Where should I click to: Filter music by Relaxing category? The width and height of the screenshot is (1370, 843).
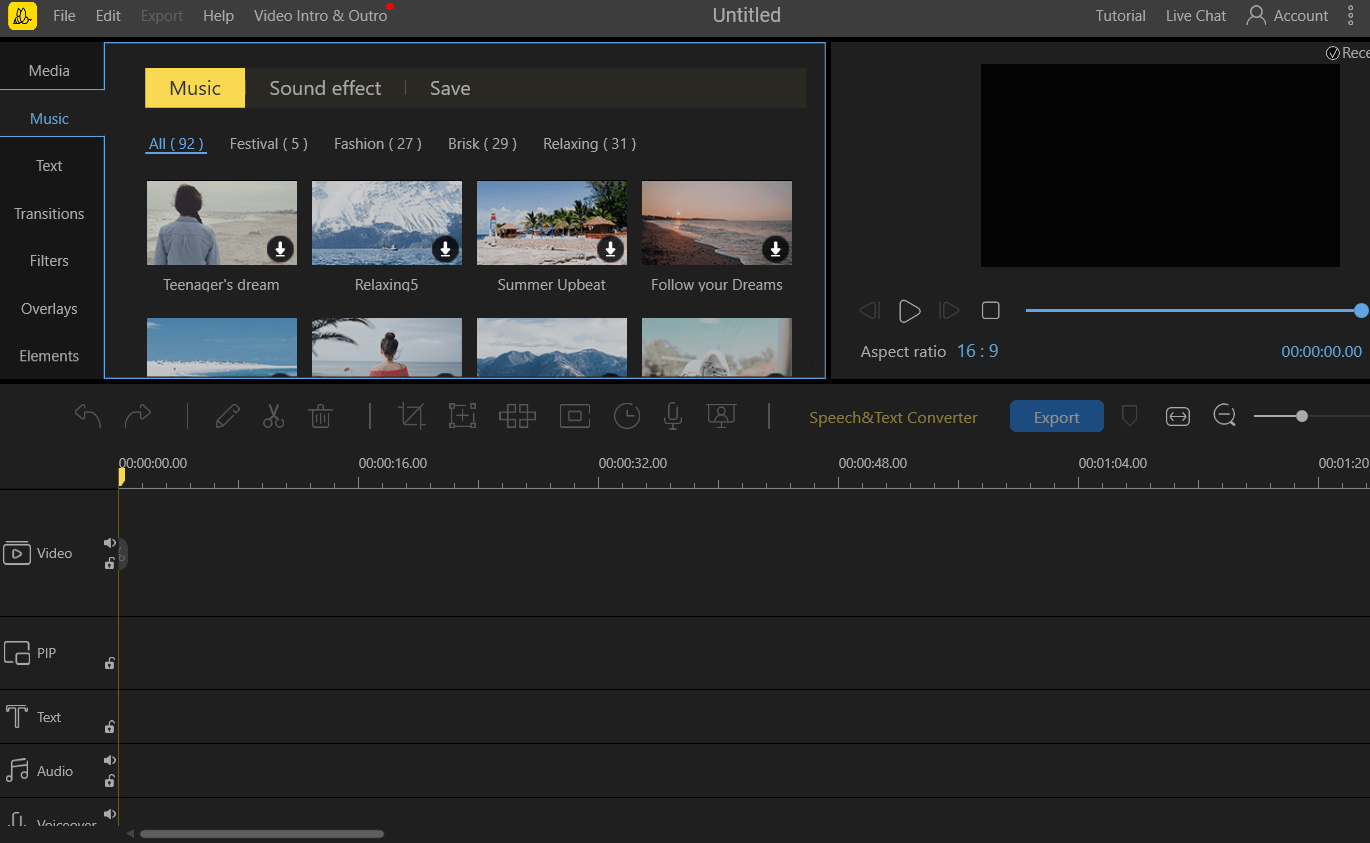click(589, 144)
